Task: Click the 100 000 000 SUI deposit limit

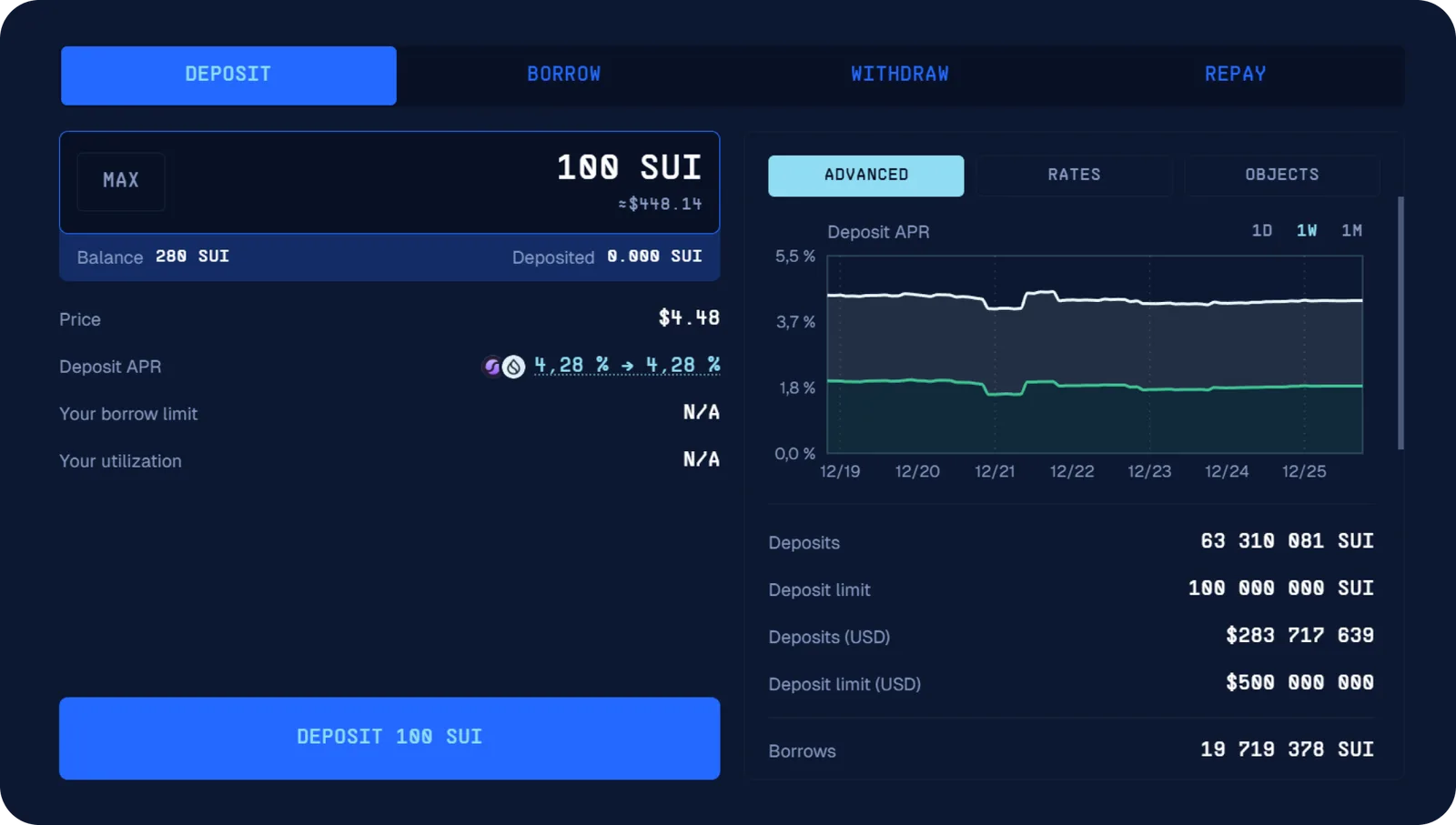Action: coord(1280,589)
